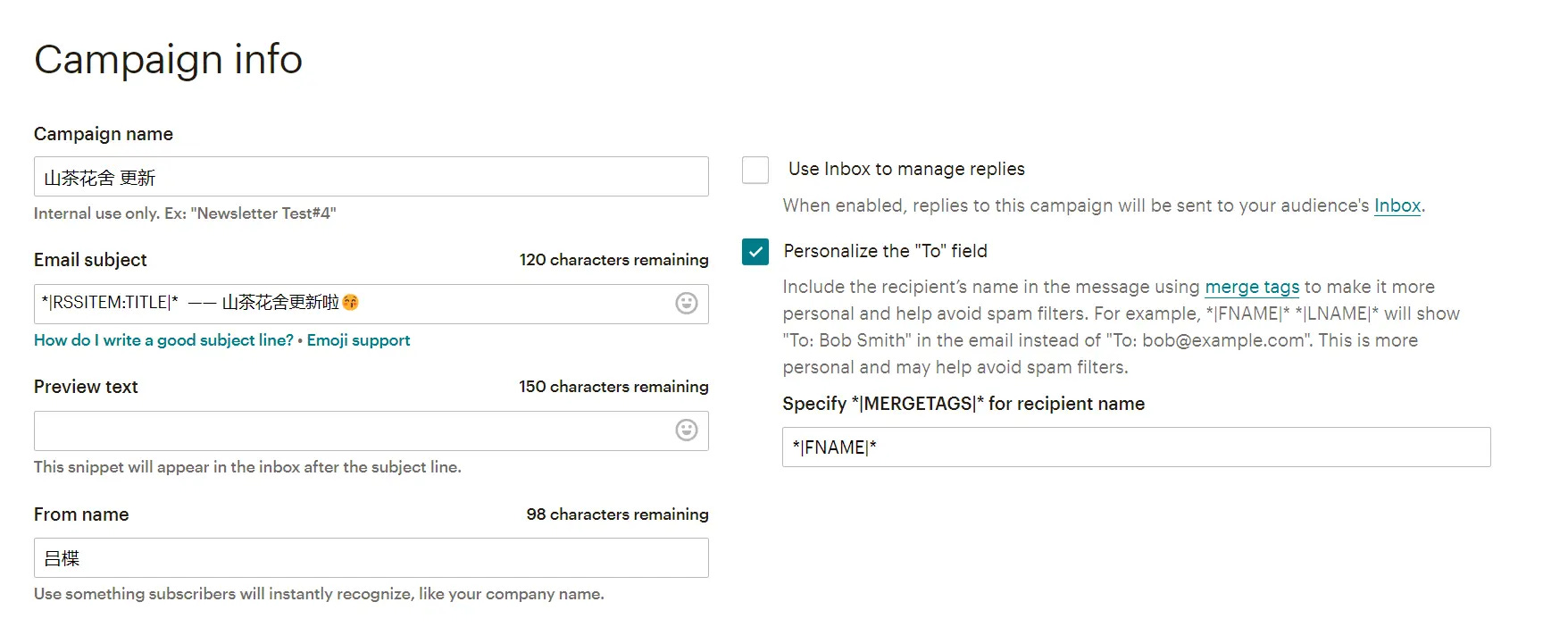Click the "Campaign name" heading label
Screen dimensions: 1568x627
104,134
